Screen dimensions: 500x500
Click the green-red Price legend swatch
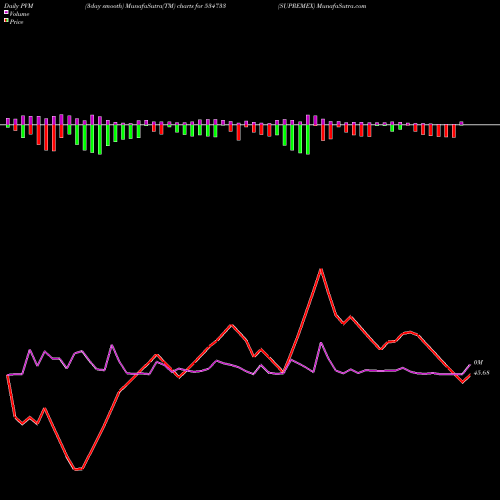click(x=6, y=21)
